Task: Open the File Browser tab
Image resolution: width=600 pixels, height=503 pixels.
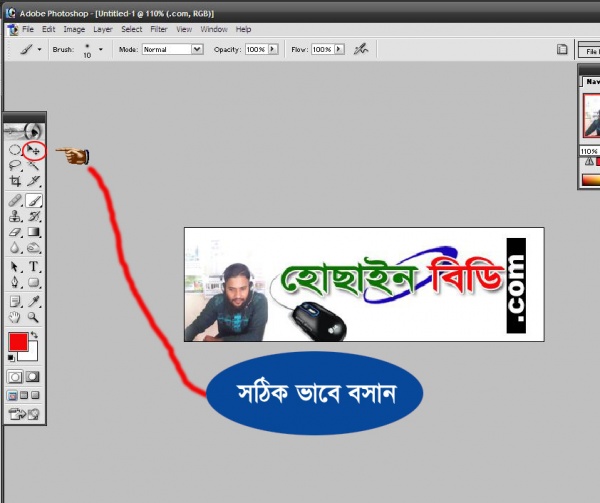Action: [590, 51]
